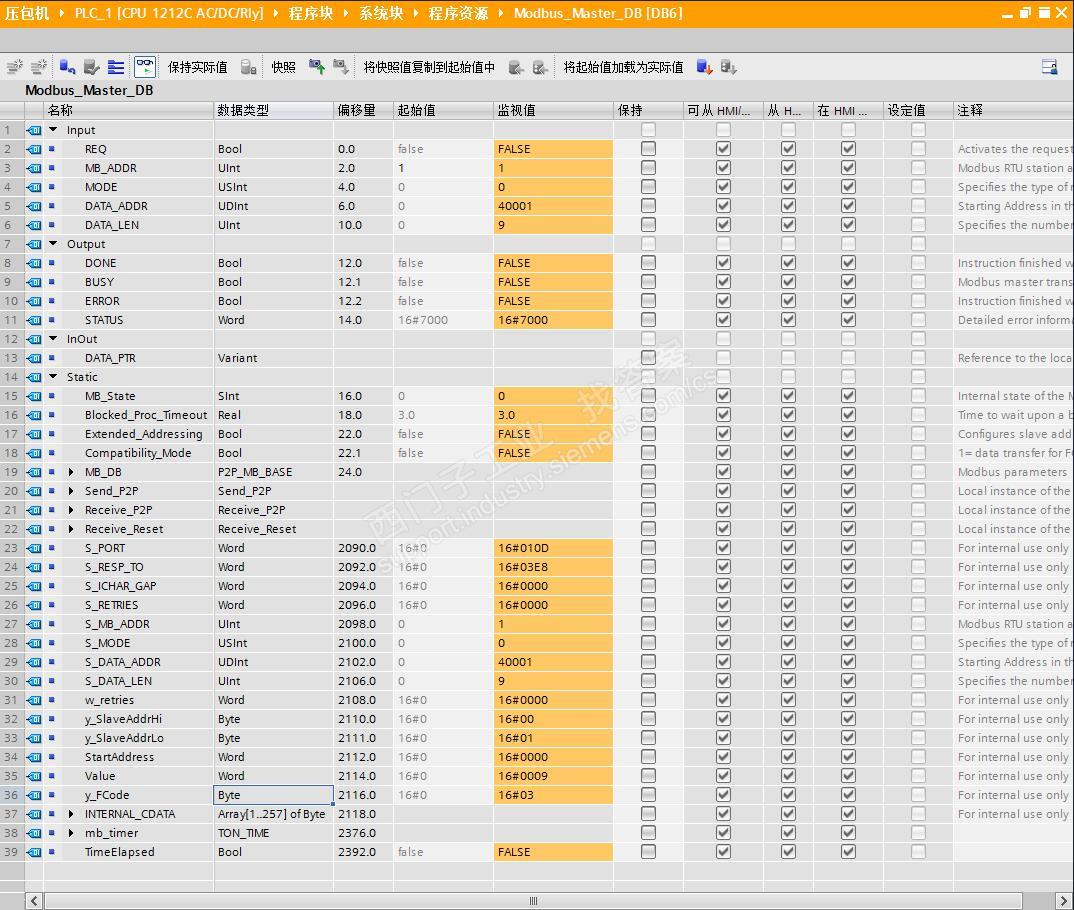Click the Byte data type field of y_FCode

[x=273, y=795]
